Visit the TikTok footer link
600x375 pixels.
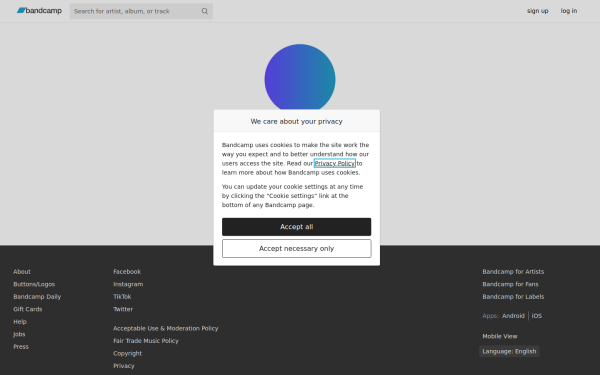coord(122,297)
